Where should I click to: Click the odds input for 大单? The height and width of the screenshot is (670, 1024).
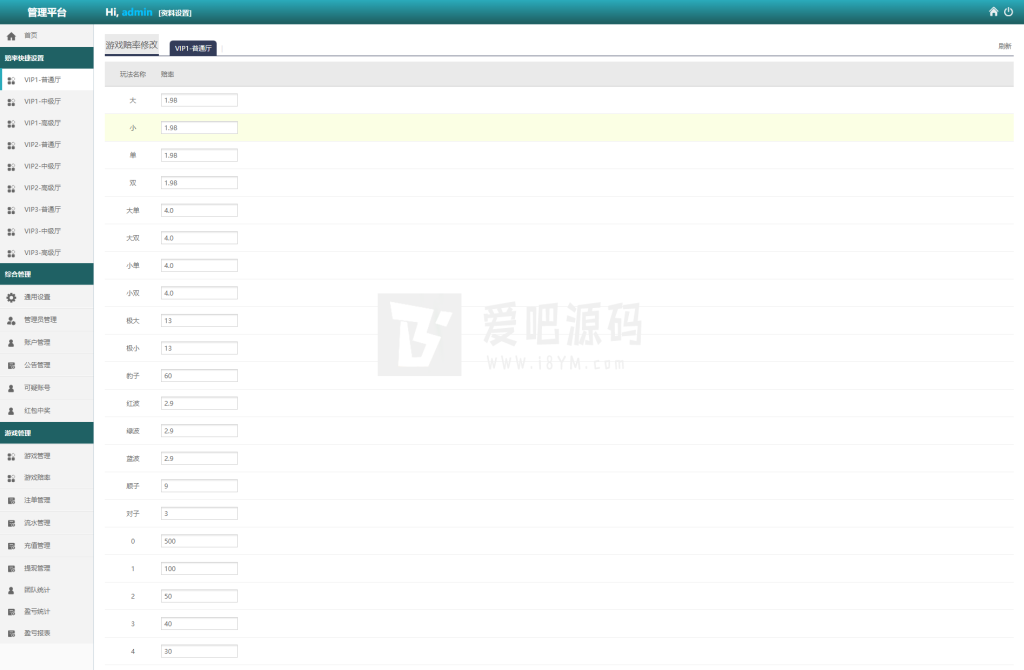click(199, 210)
